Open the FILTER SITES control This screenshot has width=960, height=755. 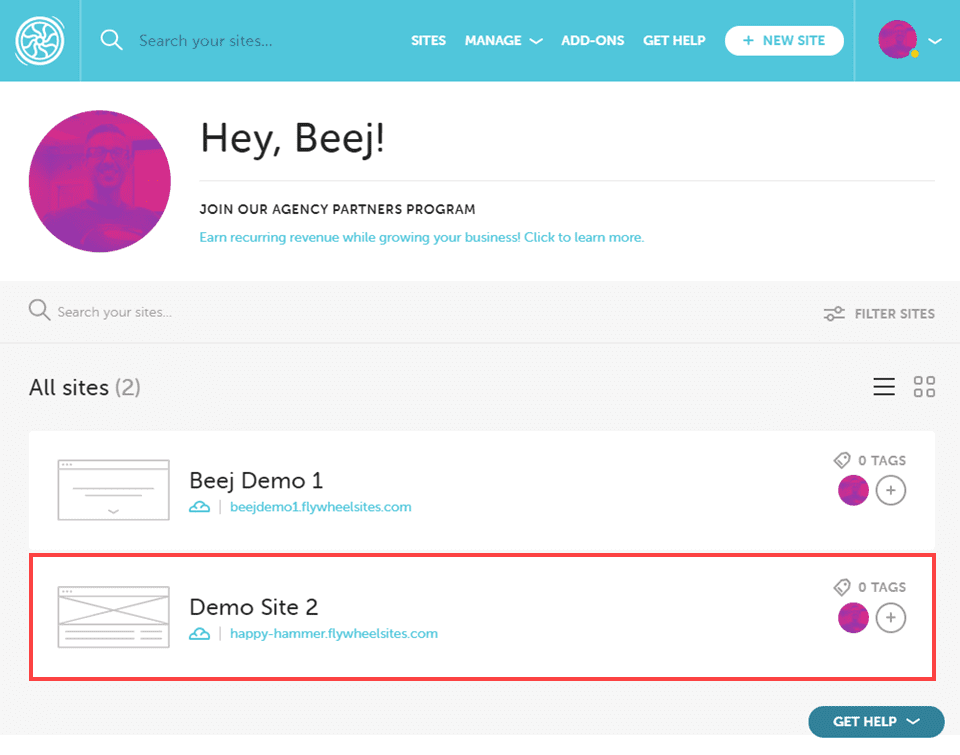coord(878,313)
